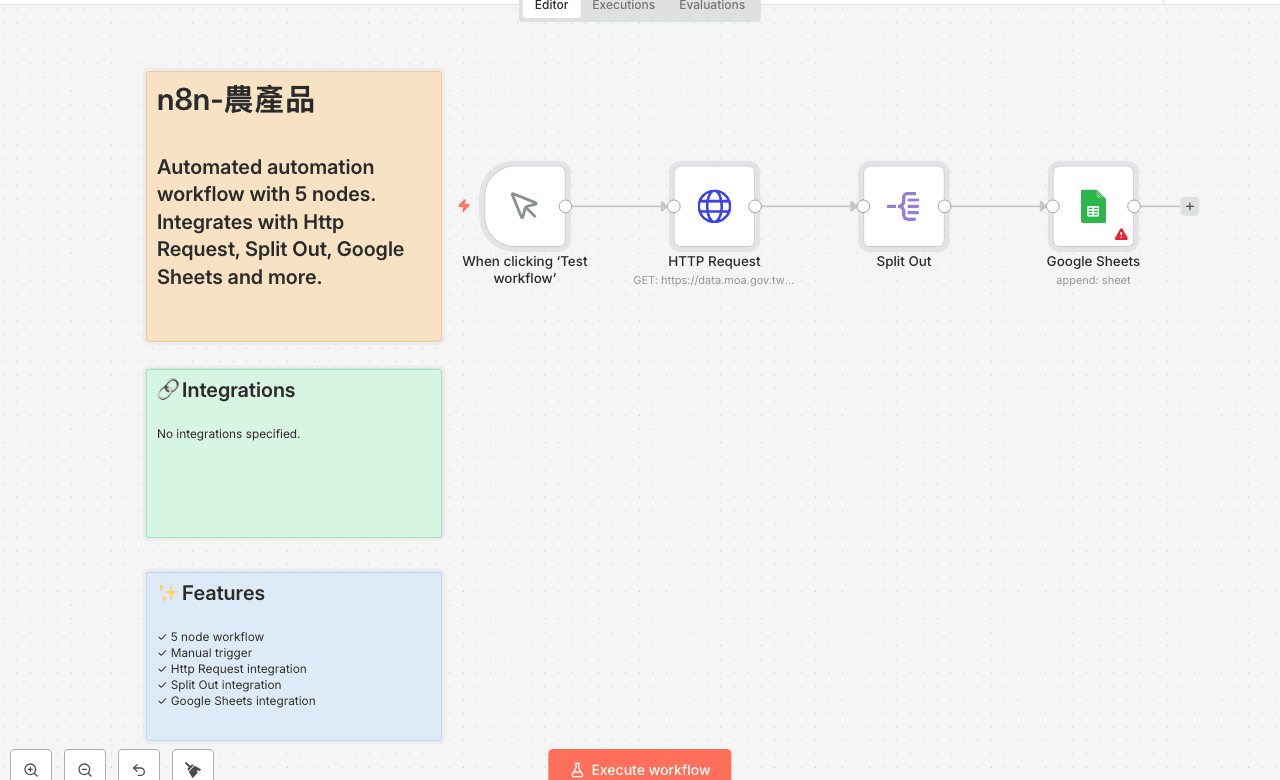Image resolution: width=1280 pixels, height=780 pixels.
Task: Zoom out of the workflow canvas
Action: [85, 769]
